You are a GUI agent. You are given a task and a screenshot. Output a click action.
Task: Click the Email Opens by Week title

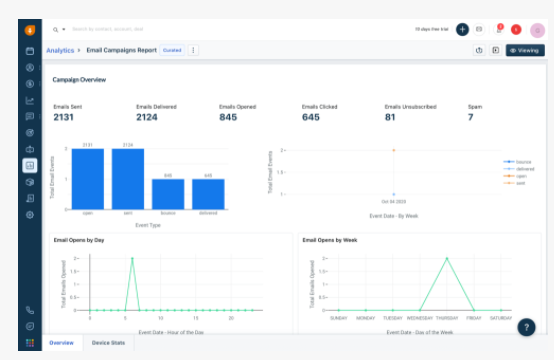(330, 240)
